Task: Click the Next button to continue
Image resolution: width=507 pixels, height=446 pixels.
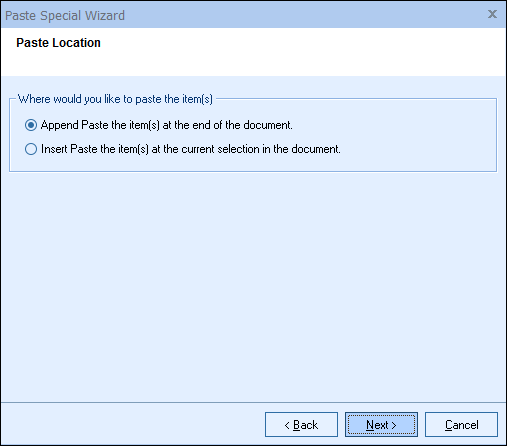Action: [x=381, y=425]
